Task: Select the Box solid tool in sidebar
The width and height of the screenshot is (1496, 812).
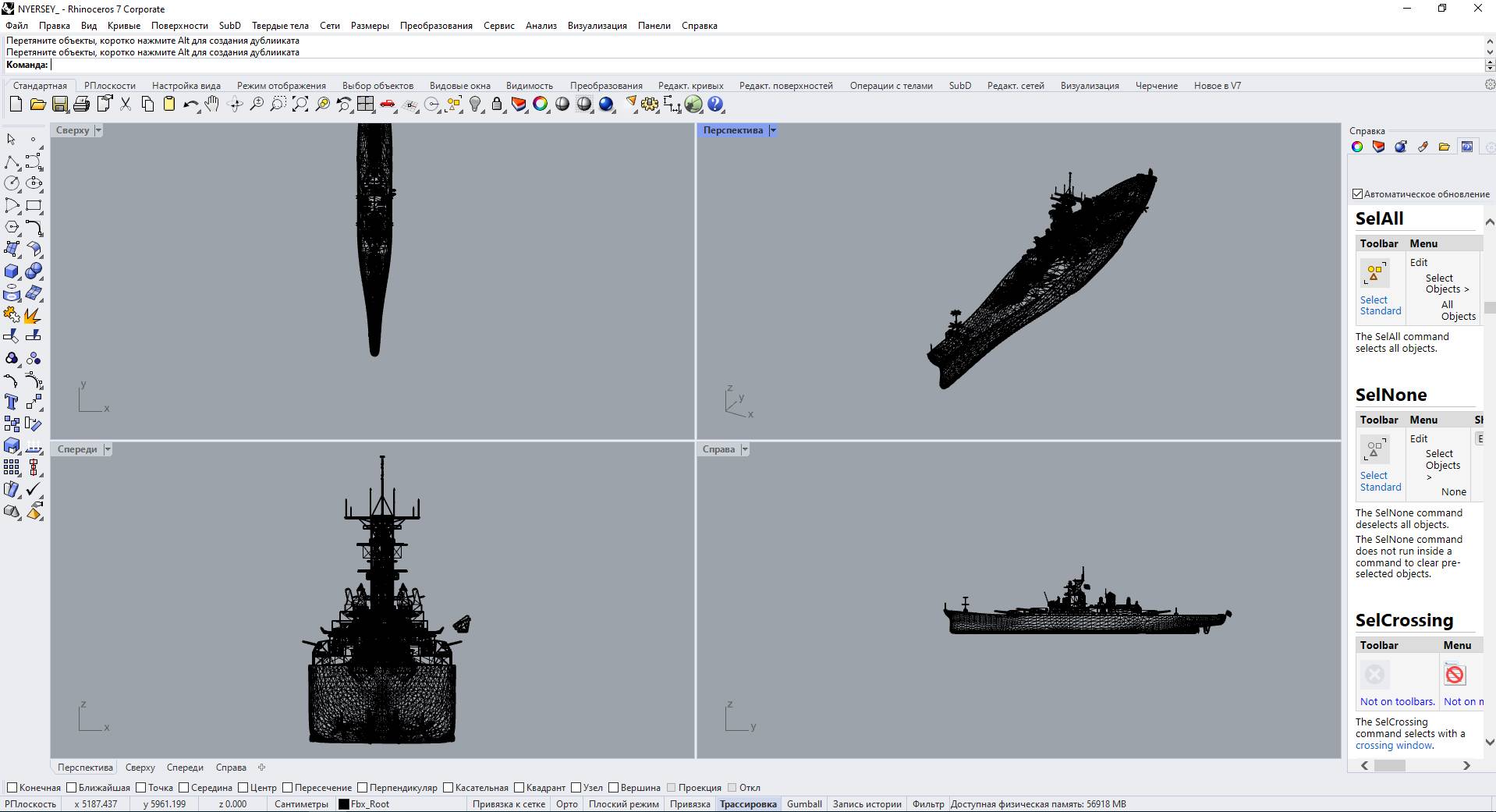Action: pos(12,271)
